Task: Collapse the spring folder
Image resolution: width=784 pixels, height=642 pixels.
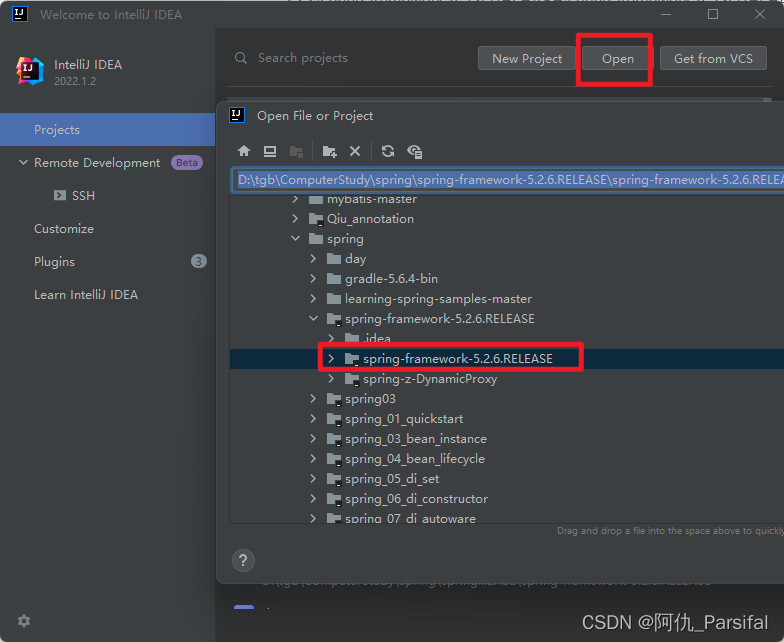Action: (x=296, y=238)
